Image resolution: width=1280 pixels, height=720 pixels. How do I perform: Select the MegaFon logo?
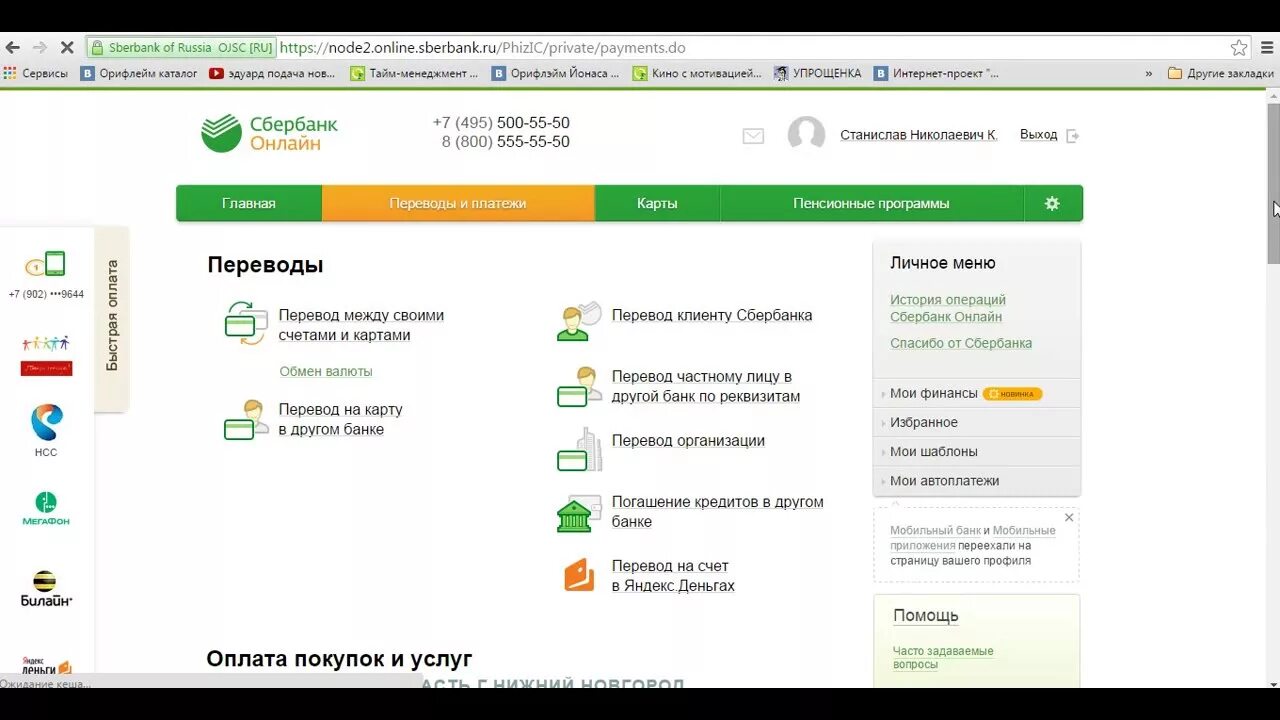[46, 508]
